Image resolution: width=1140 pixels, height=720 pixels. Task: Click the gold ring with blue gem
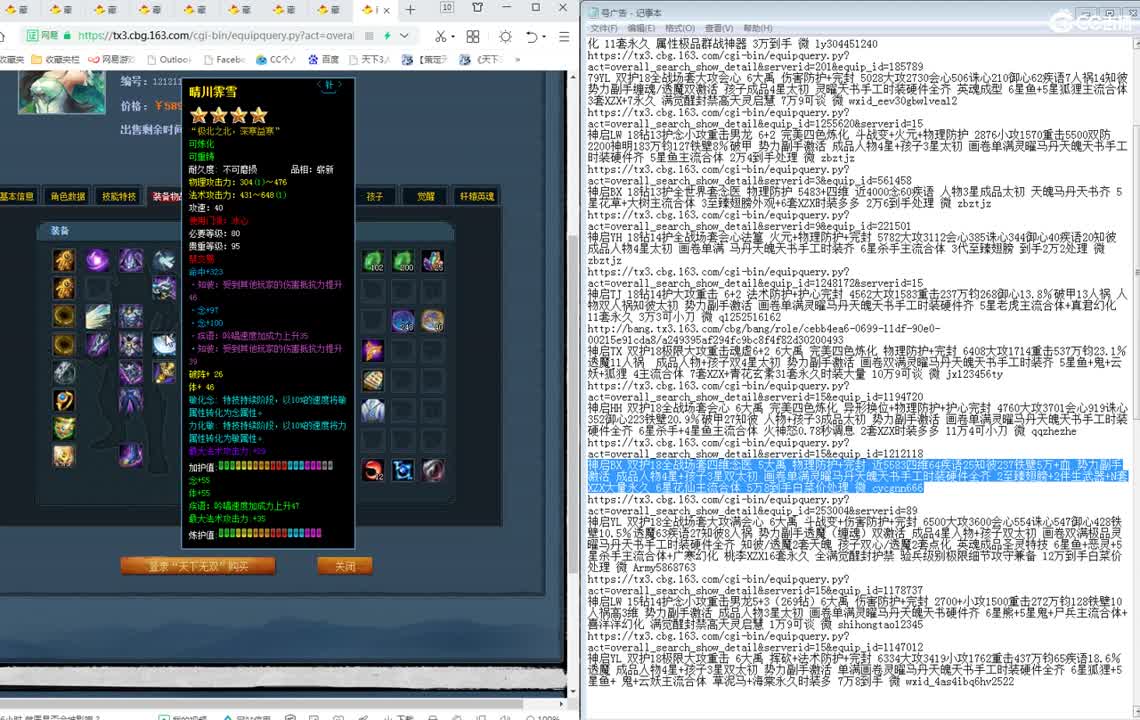tap(64, 401)
